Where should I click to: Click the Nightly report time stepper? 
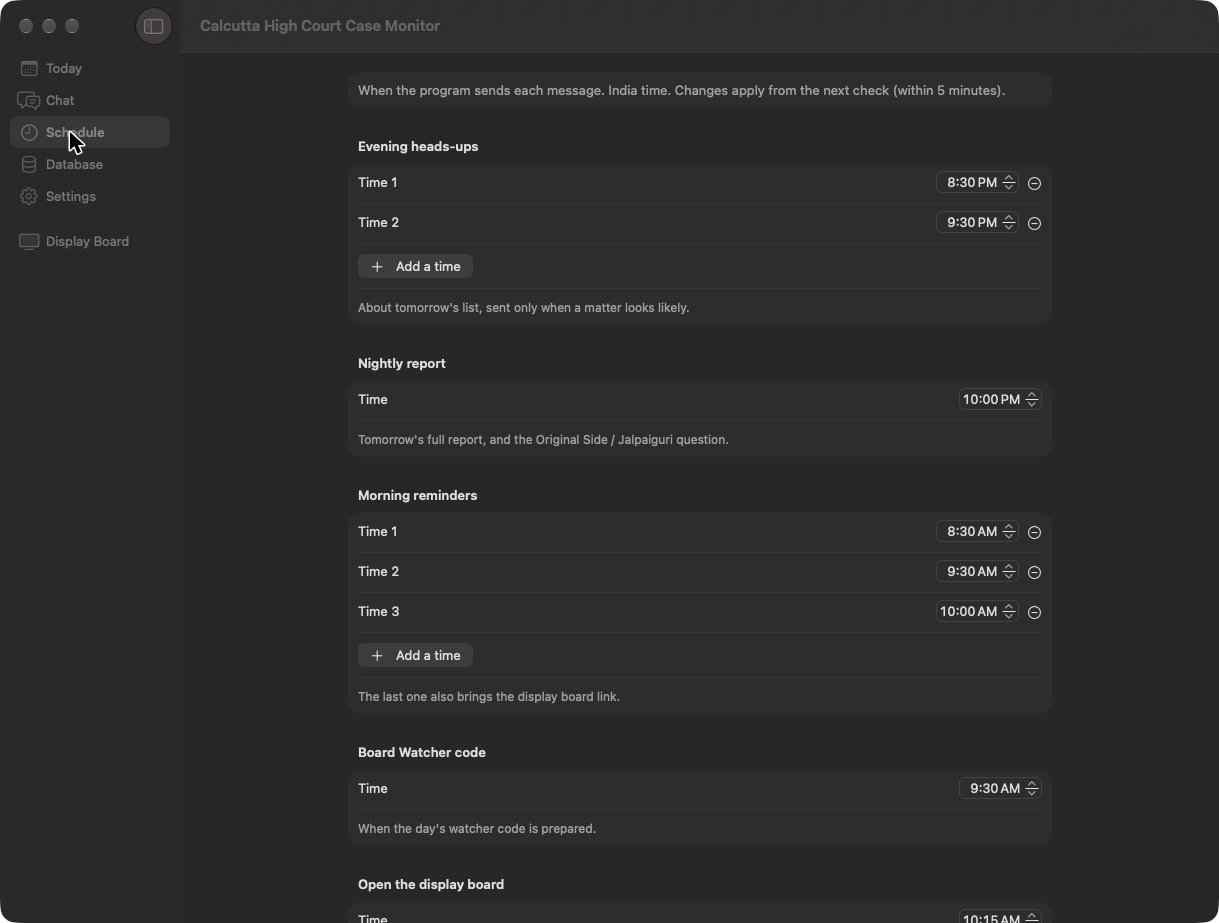1032,399
